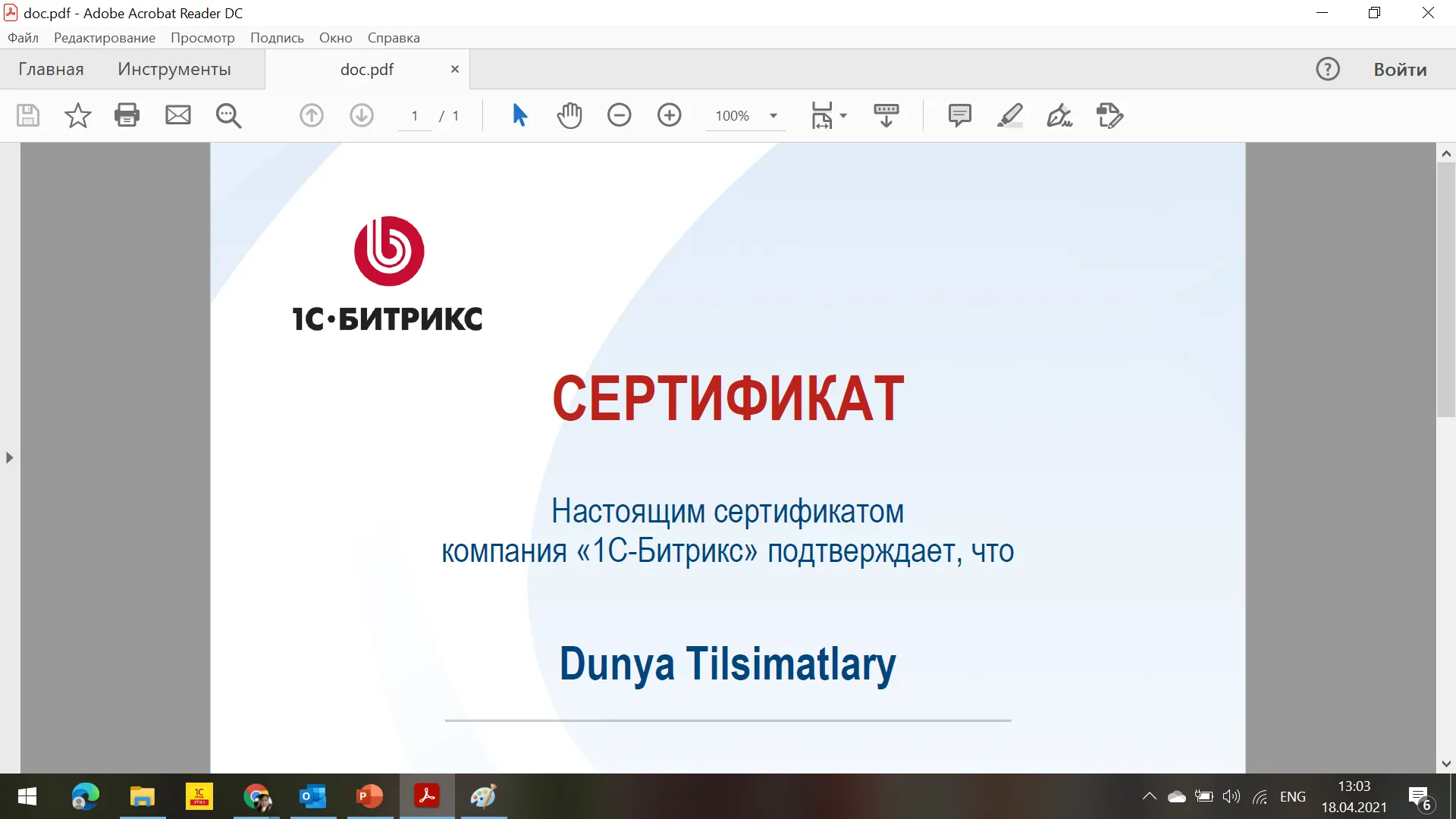Open the notification center icon
This screenshot has width=1456, height=819.
(1420, 798)
